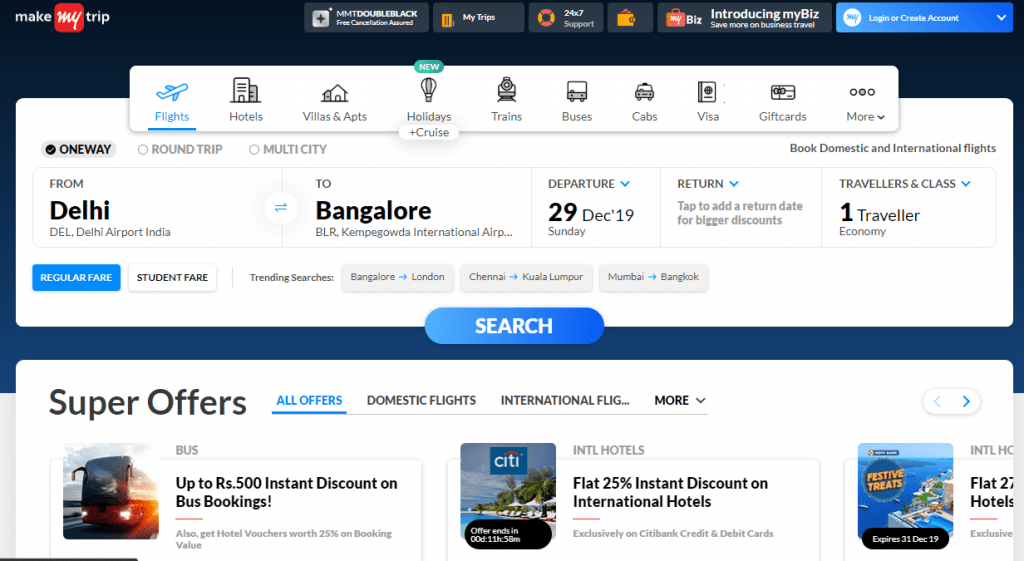Select the Holidays balloon icon
Image resolution: width=1024 pixels, height=561 pixels.
point(428,89)
